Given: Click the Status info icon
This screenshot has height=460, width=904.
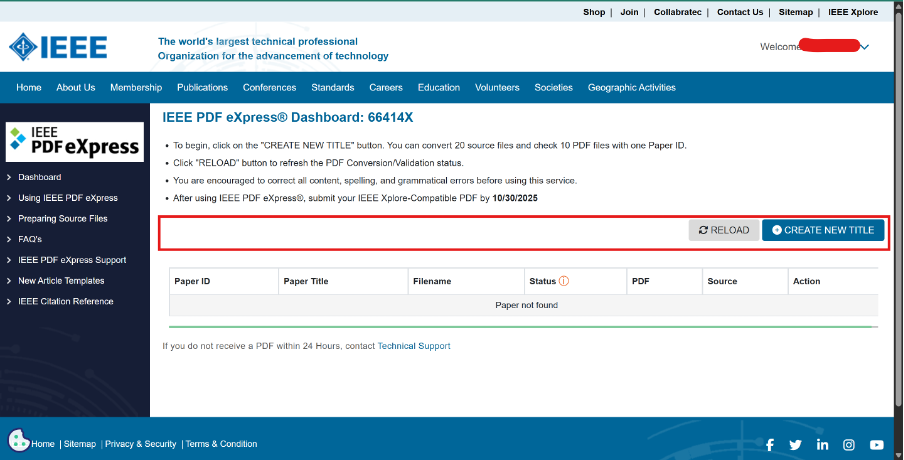Looking at the screenshot, I should [564, 281].
